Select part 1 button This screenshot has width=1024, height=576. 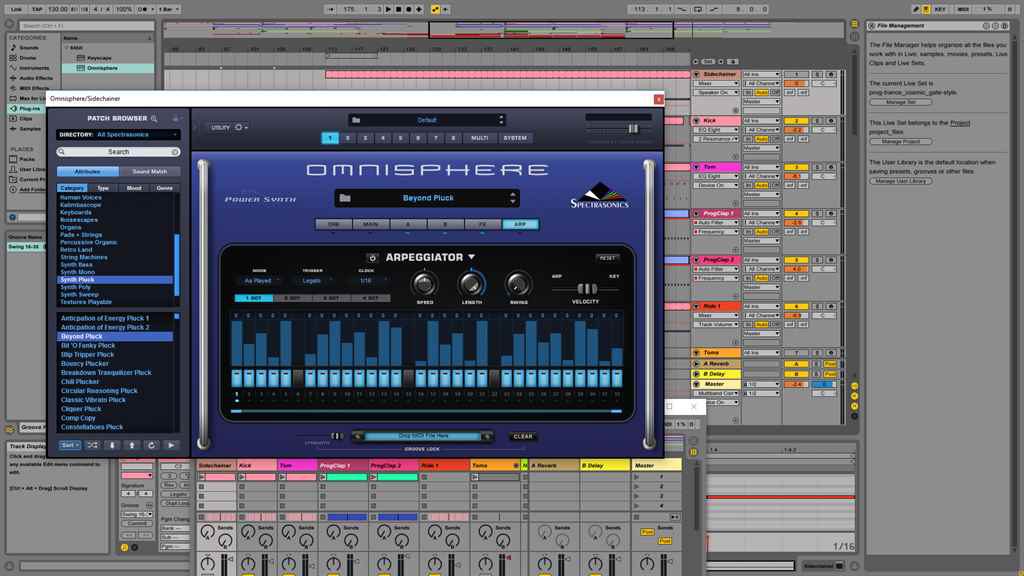coord(330,138)
